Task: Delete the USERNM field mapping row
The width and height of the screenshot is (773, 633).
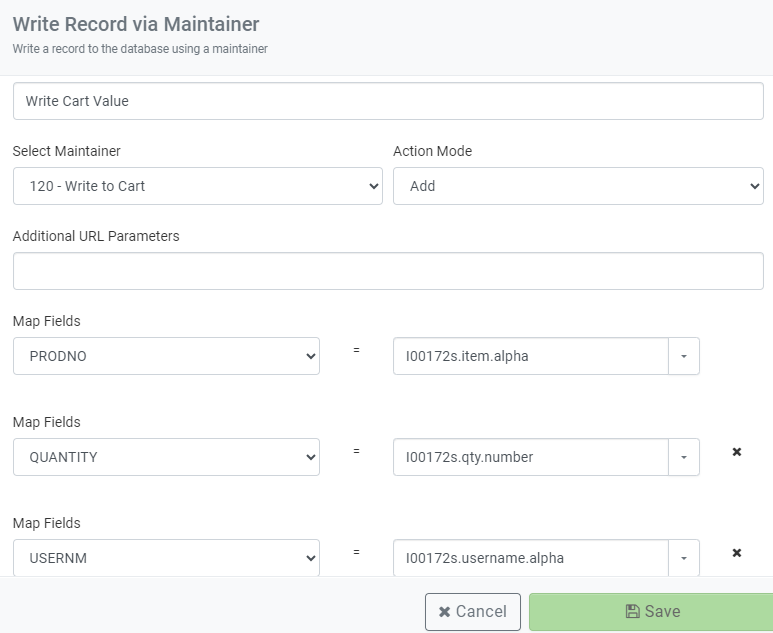Action: [737, 553]
